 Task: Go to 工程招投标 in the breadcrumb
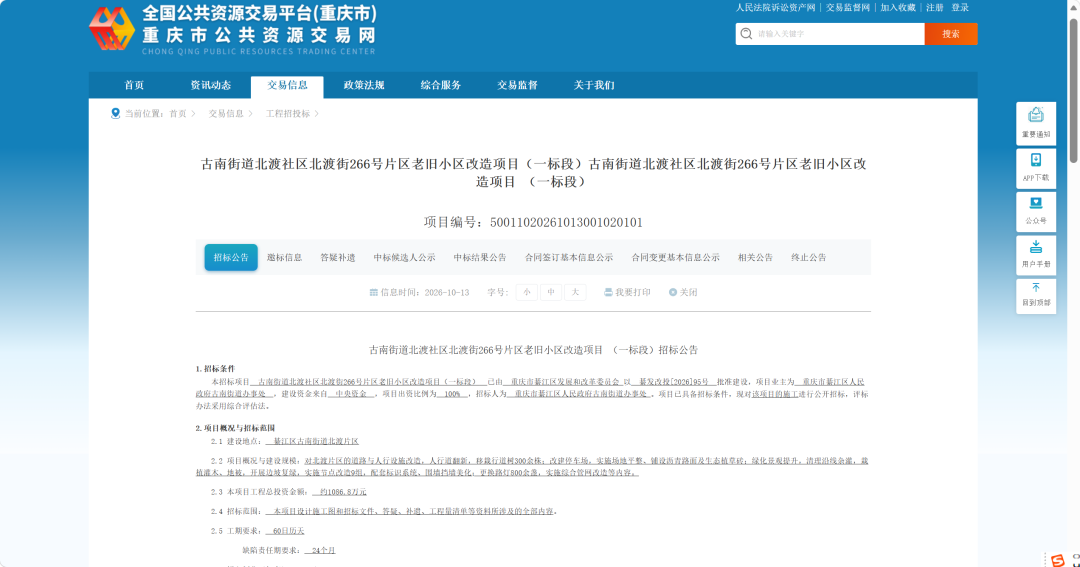click(x=288, y=114)
